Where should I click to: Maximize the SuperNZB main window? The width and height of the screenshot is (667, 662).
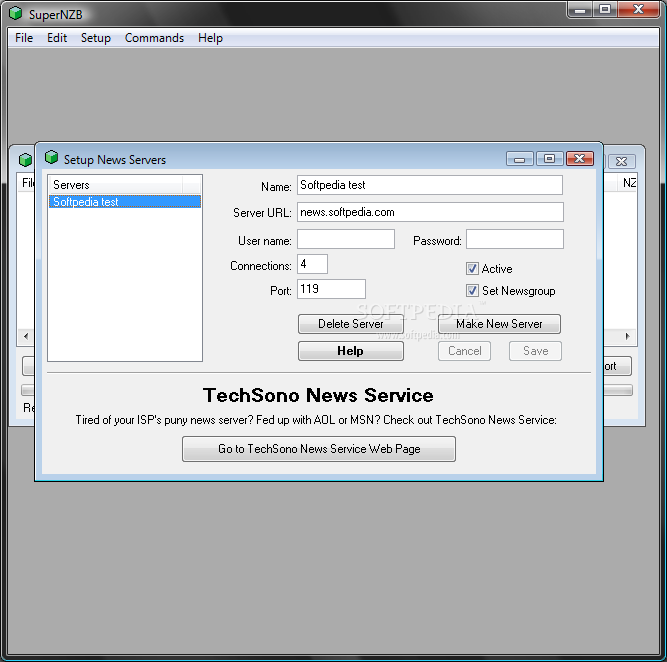coord(605,9)
